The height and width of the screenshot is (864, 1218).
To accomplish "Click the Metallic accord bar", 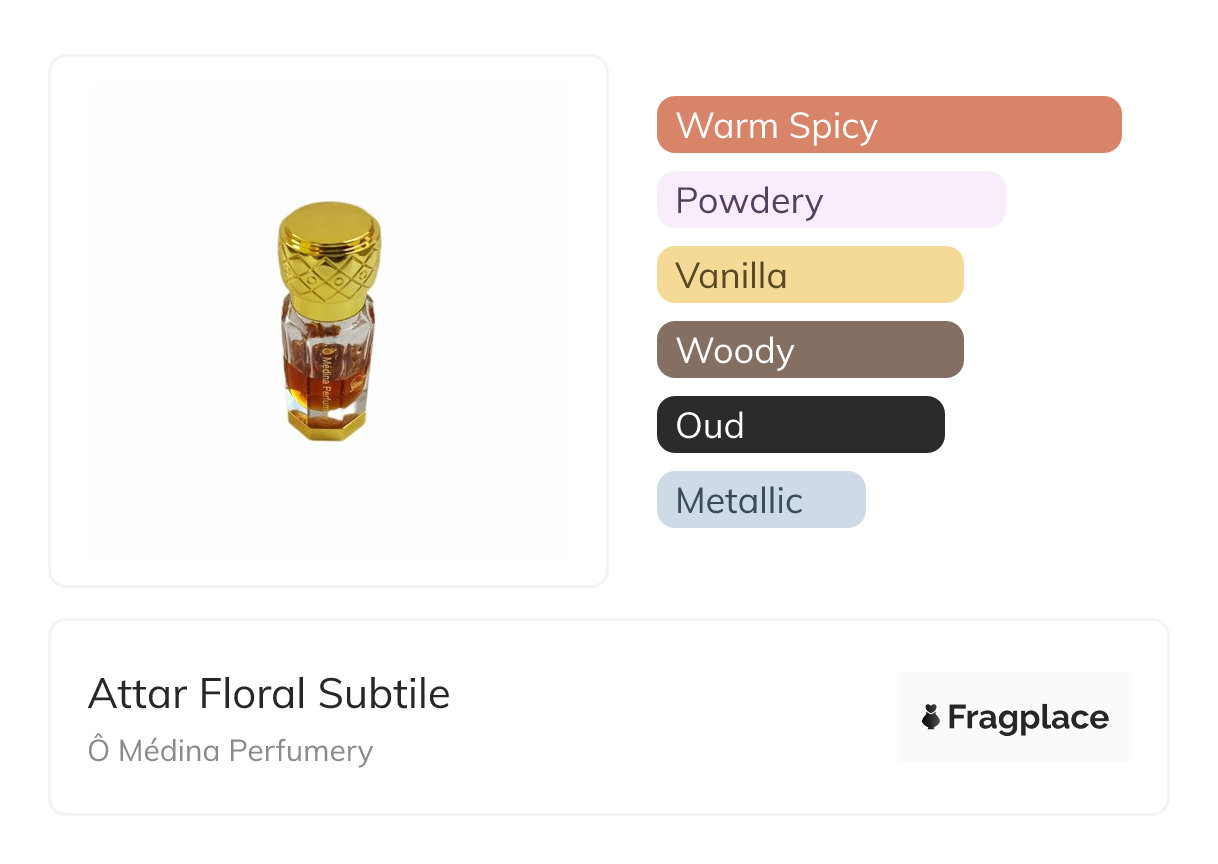I will click(760, 500).
